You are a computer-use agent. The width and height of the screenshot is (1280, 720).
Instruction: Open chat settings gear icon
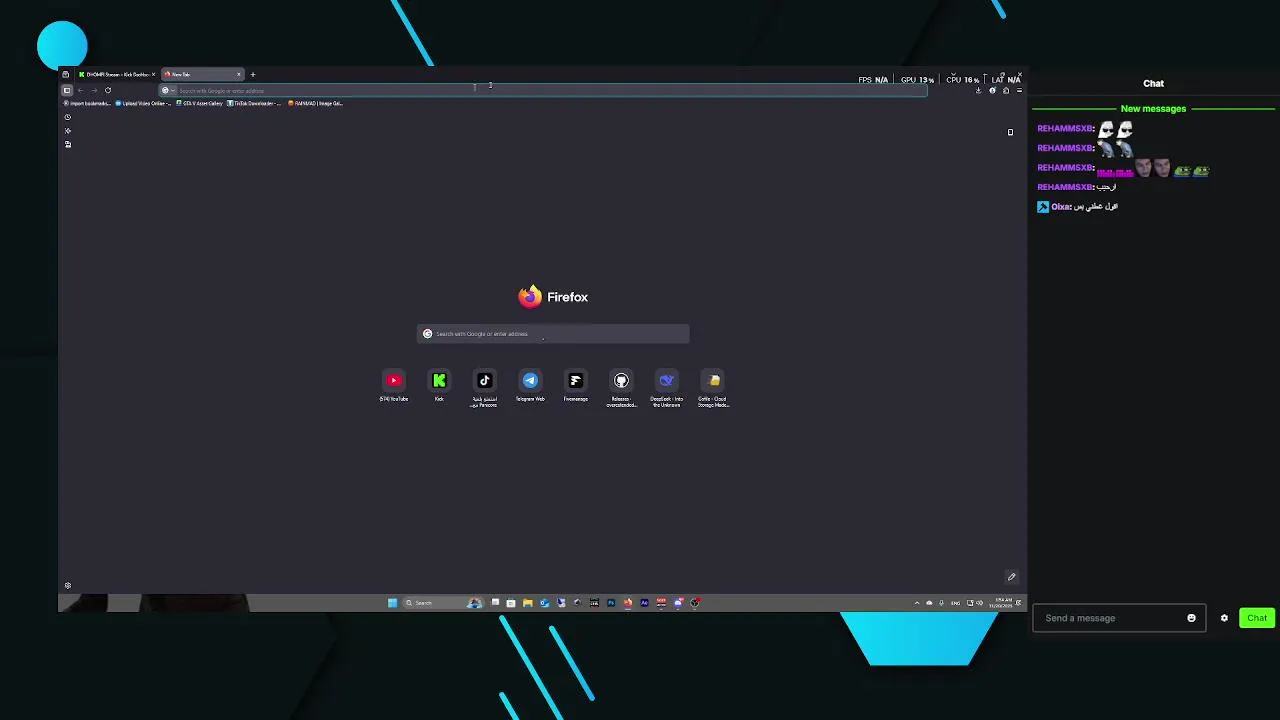click(x=1224, y=618)
